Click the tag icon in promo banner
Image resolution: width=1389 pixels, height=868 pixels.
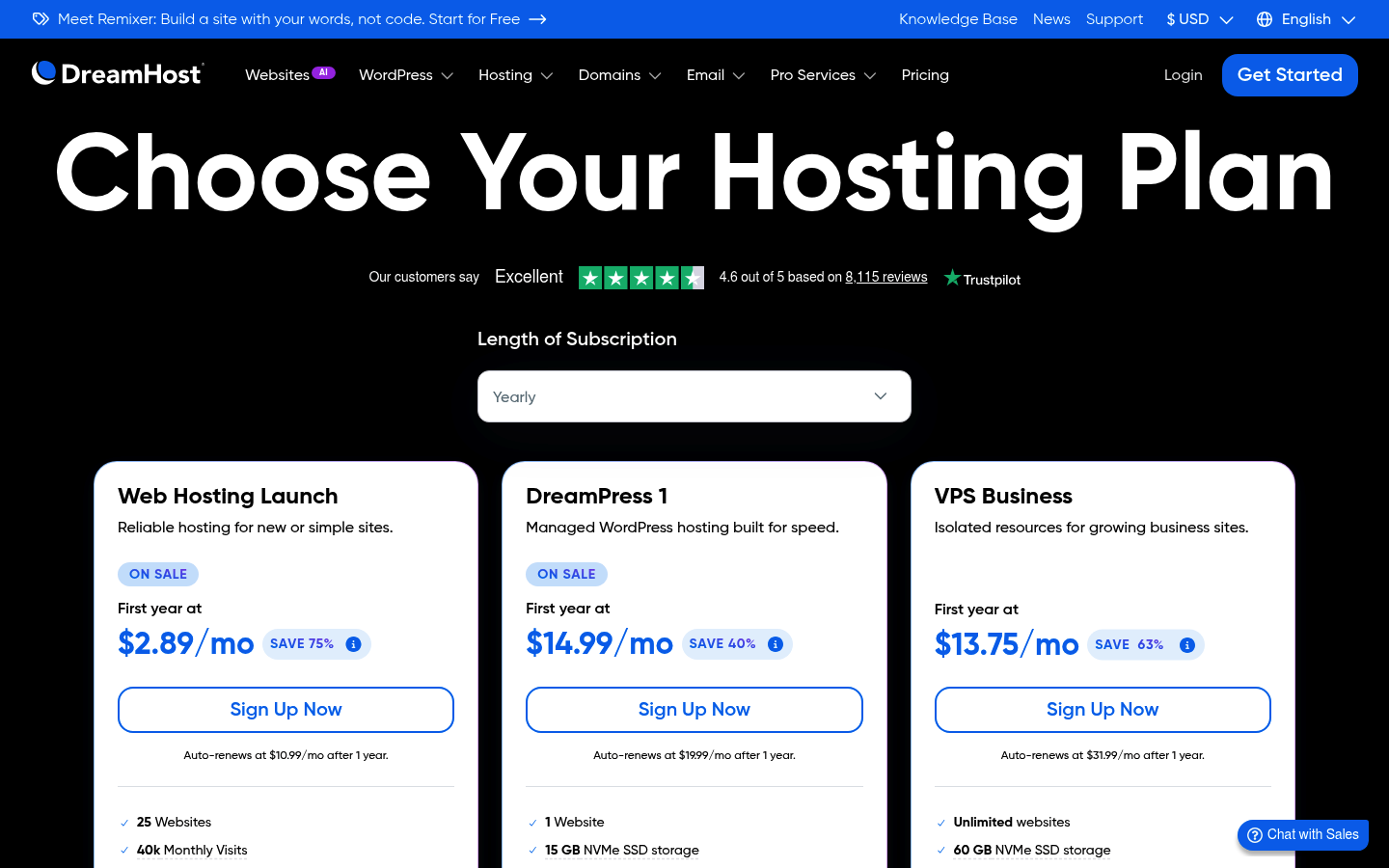click(x=41, y=19)
